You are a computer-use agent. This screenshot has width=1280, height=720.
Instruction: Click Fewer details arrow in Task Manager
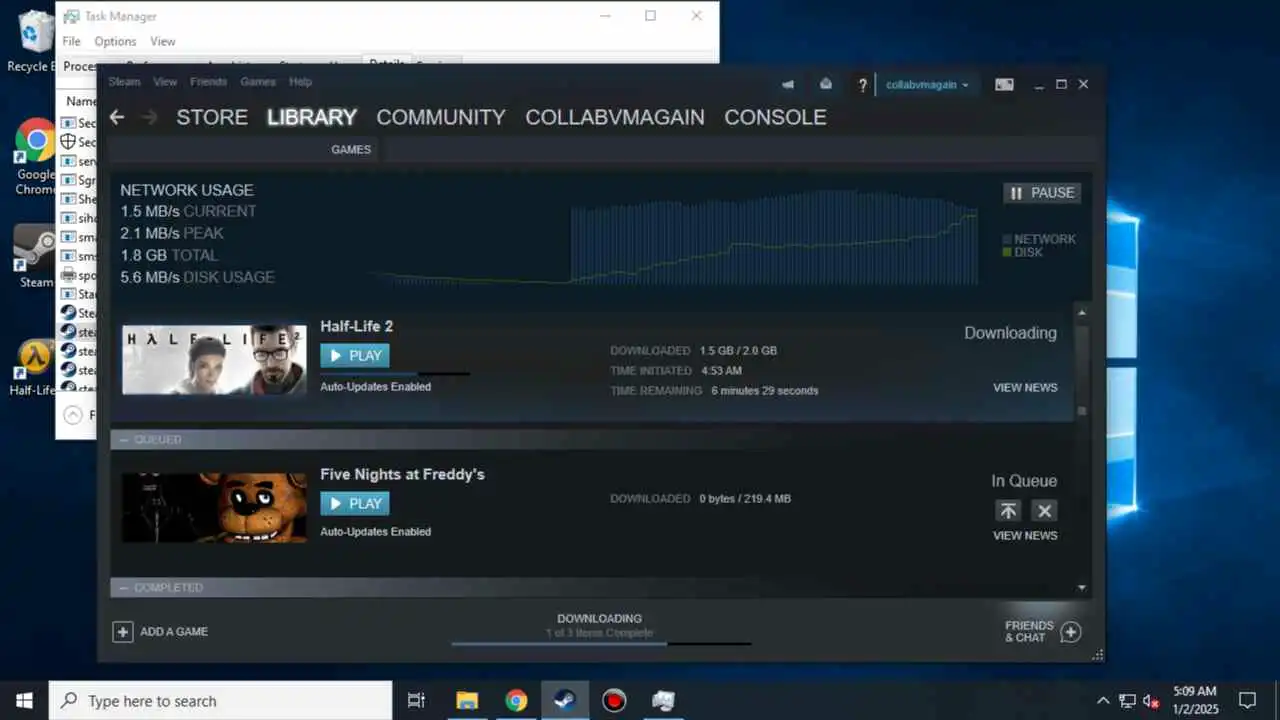[72, 414]
